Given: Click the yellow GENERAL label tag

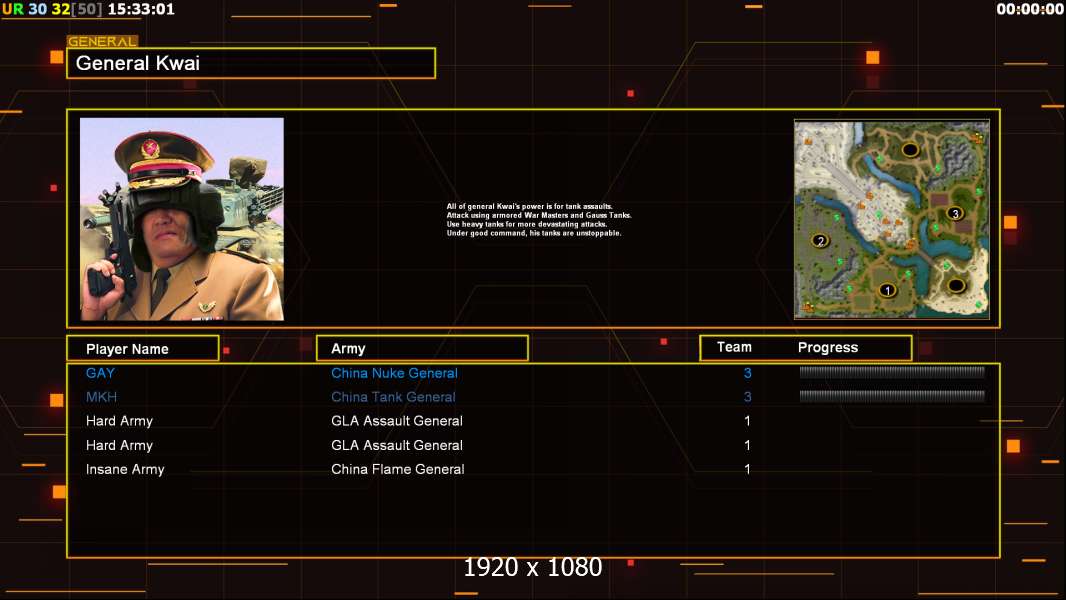Looking at the screenshot, I should click(103, 41).
